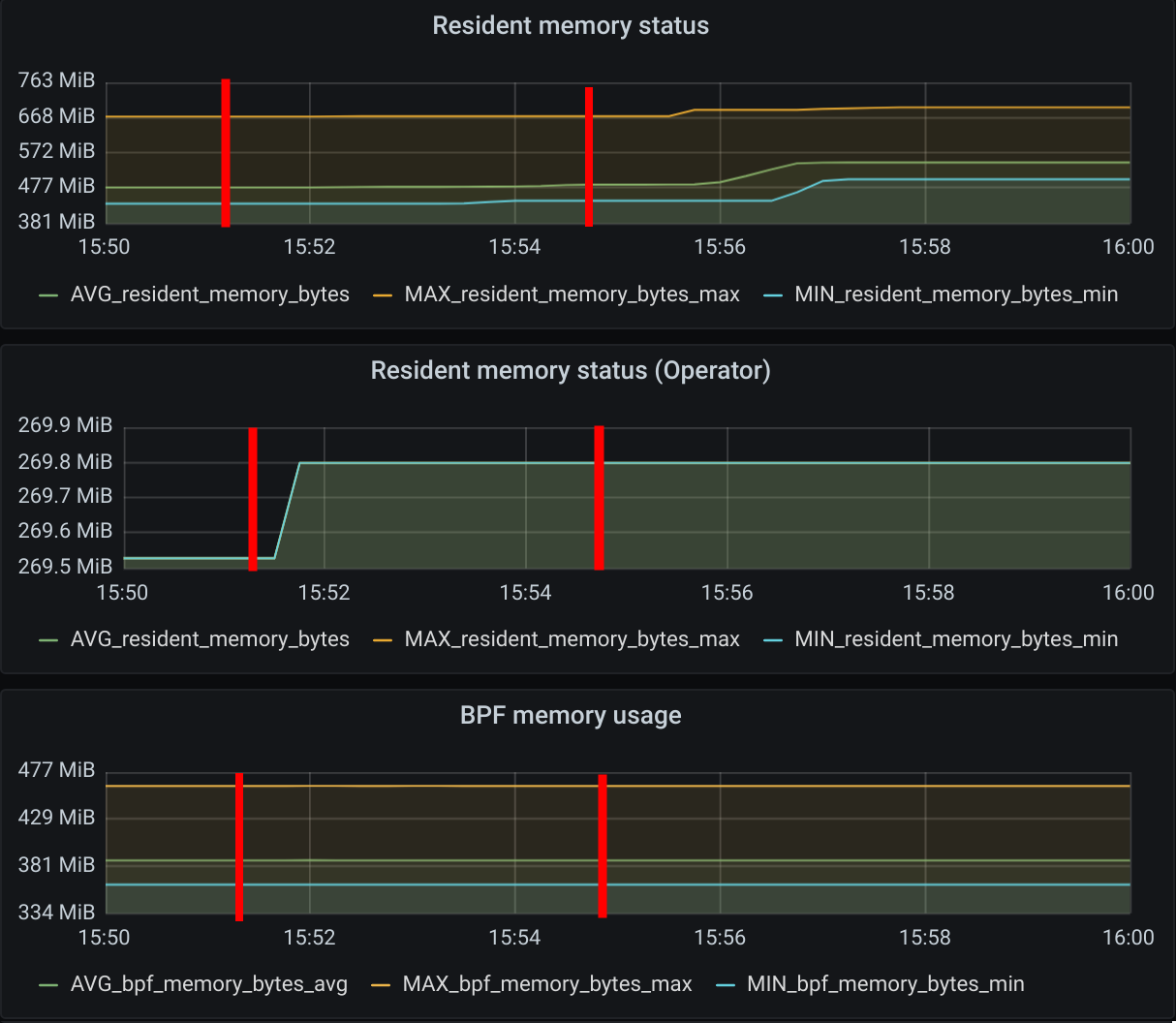Click the 15:54 time label in the Operator panel
Image resolution: width=1176 pixels, height=1023 pixels.
pos(526,592)
